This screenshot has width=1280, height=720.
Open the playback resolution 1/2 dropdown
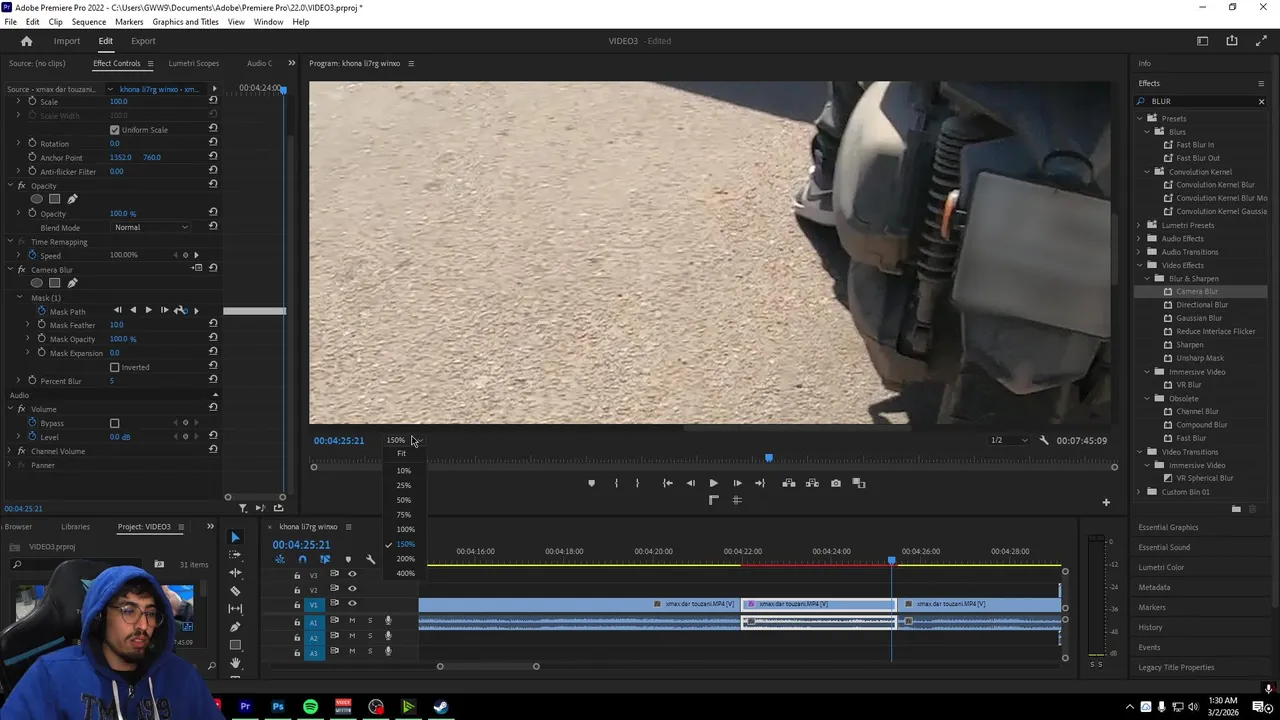[1008, 440]
